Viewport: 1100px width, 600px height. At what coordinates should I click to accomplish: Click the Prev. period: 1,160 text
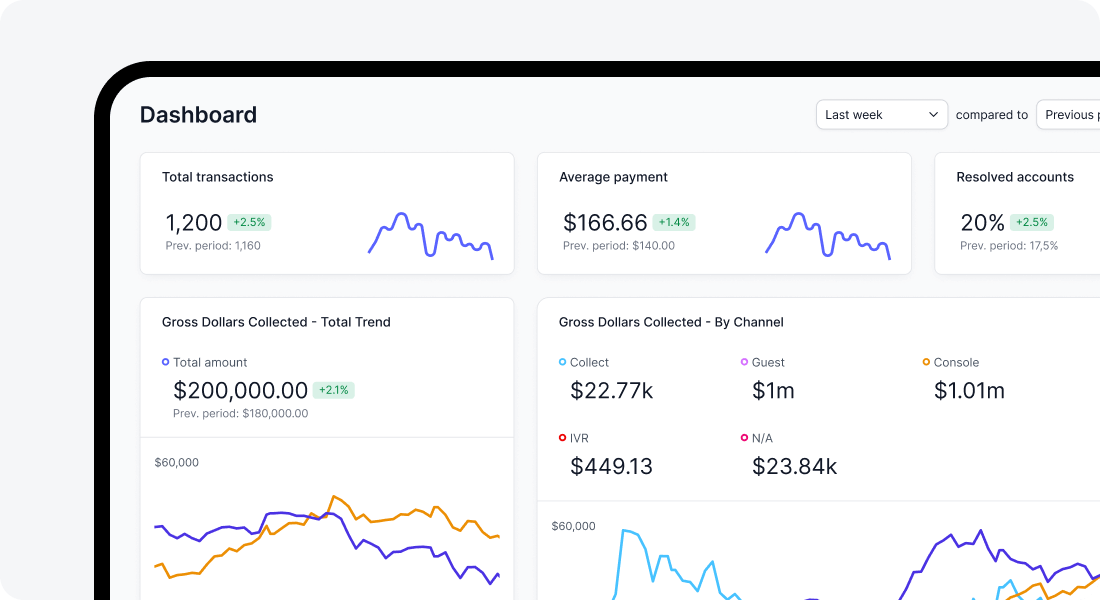(x=213, y=246)
